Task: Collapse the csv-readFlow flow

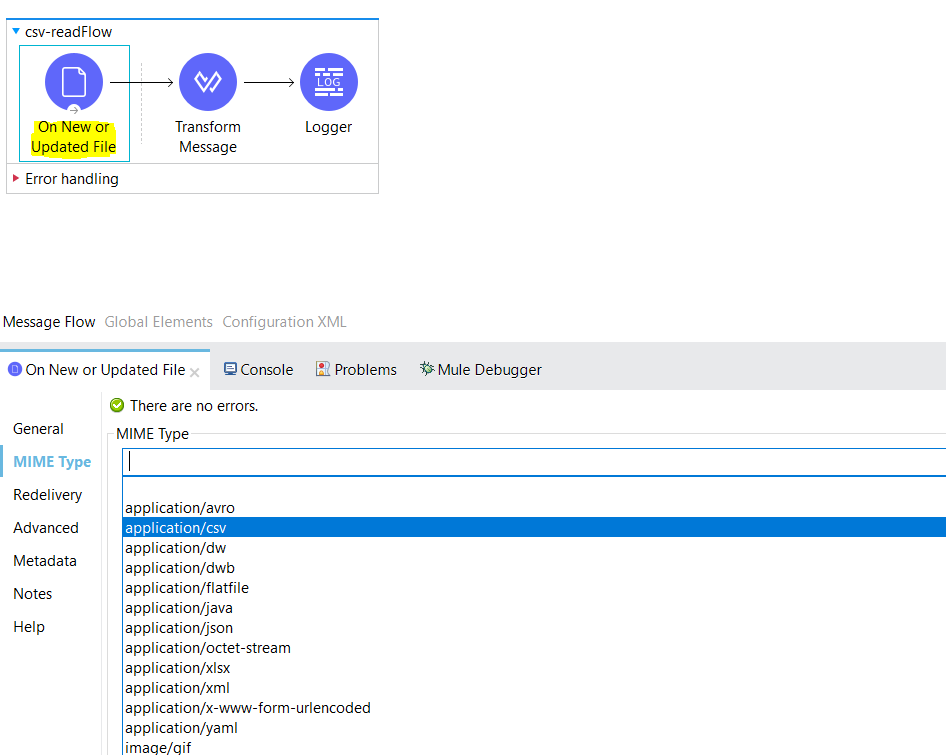Action: coord(15,32)
